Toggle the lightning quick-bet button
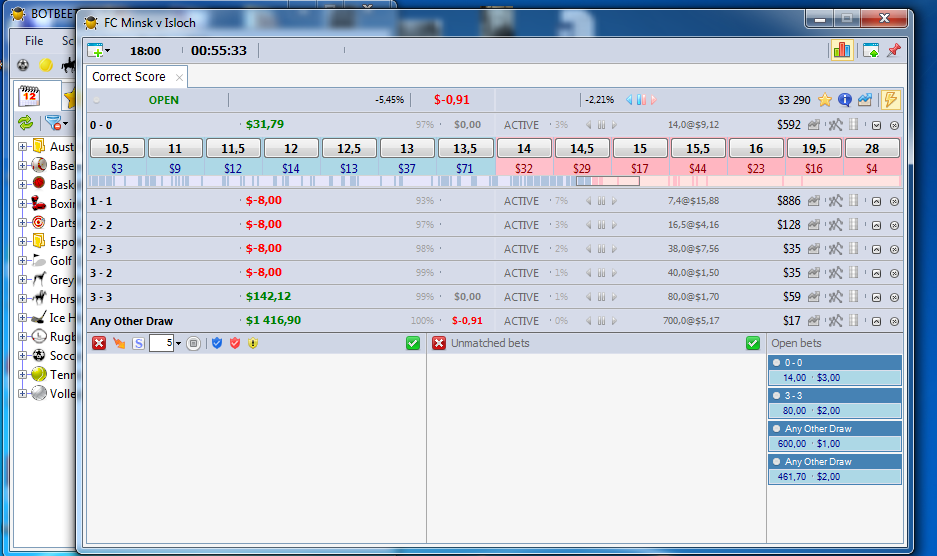 coord(890,100)
